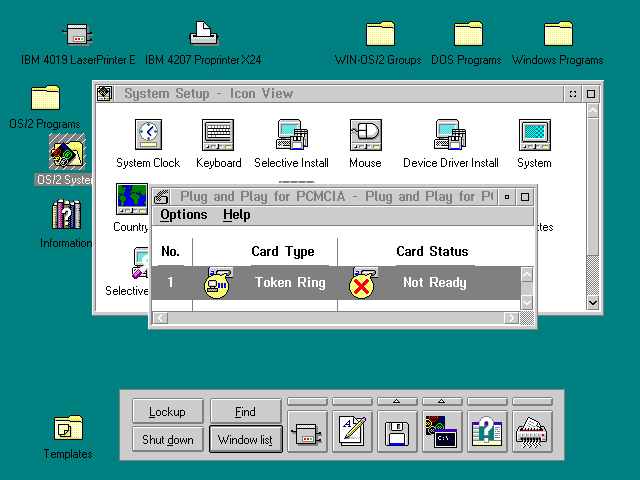
Task: Open the Plug and Play window system menu icon
Action: click(161, 197)
